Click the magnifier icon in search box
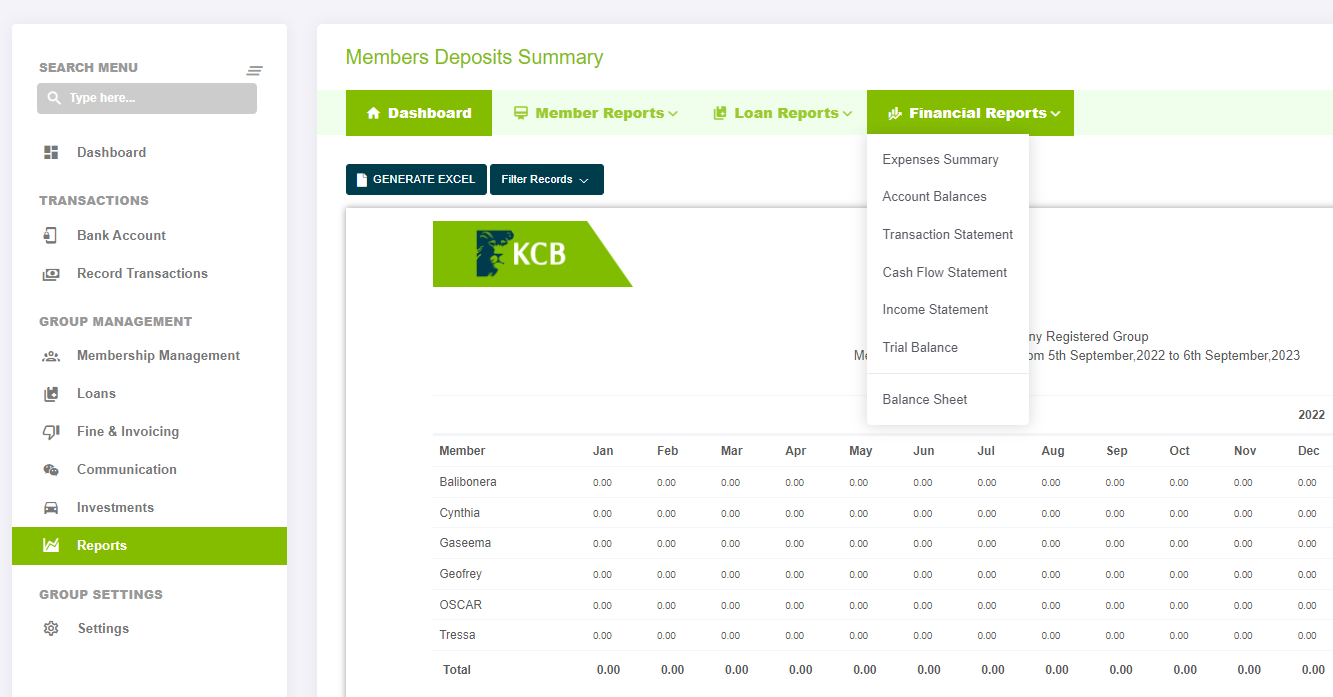1333x697 pixels. point(54,98)
